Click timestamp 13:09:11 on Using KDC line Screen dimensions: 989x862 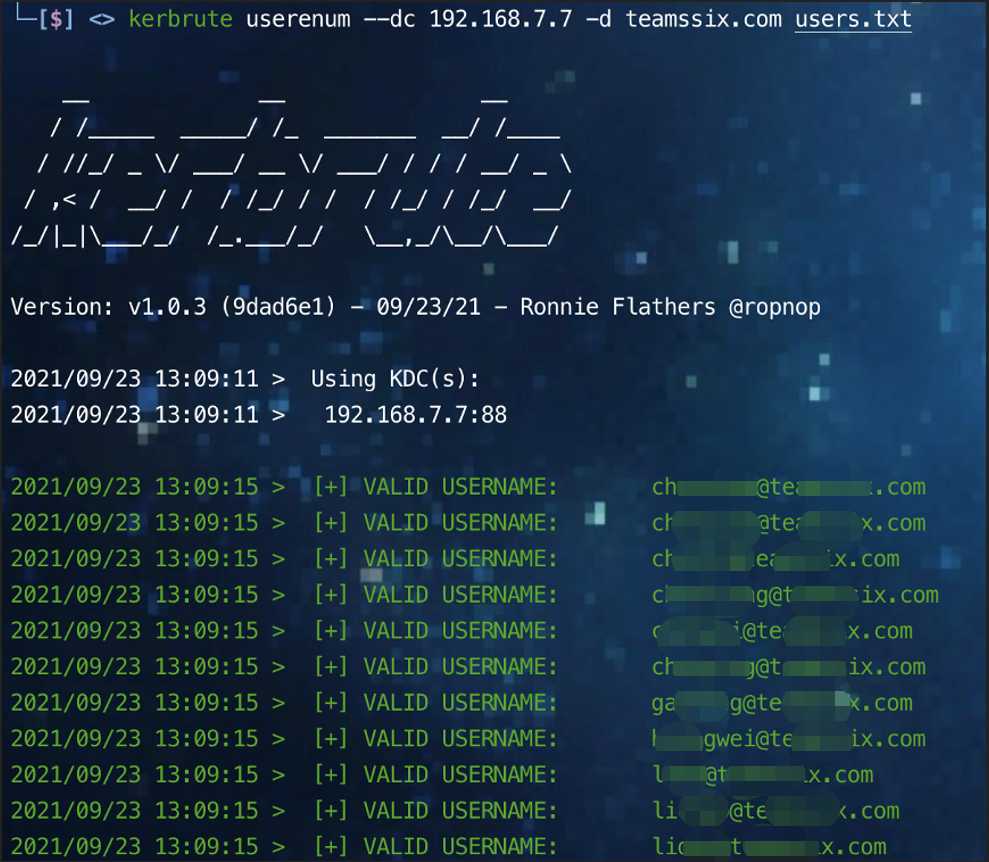coord(207,378)
